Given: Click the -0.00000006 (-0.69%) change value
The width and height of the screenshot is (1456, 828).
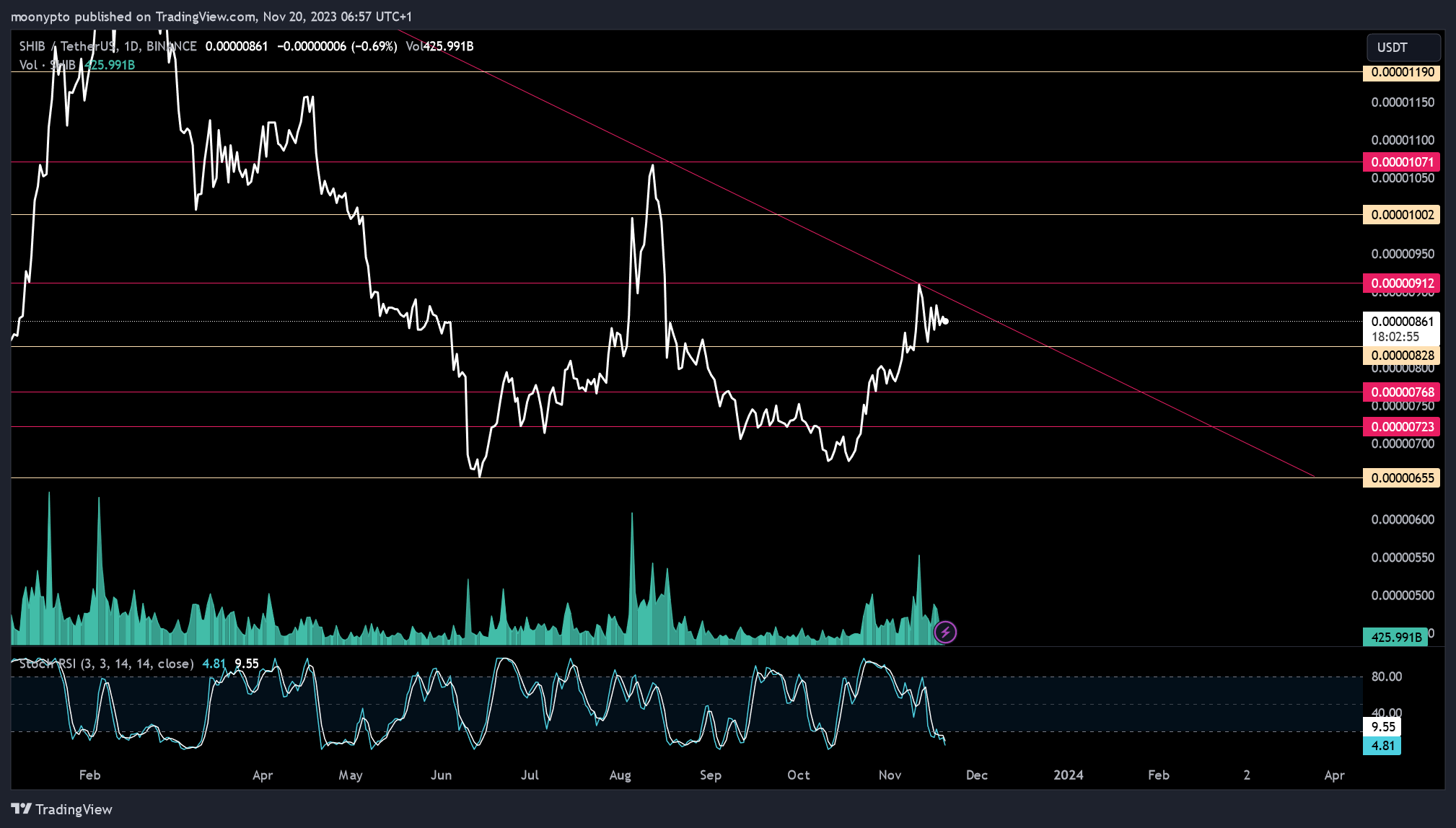Looking at the screenshot, I should [337, 46].
